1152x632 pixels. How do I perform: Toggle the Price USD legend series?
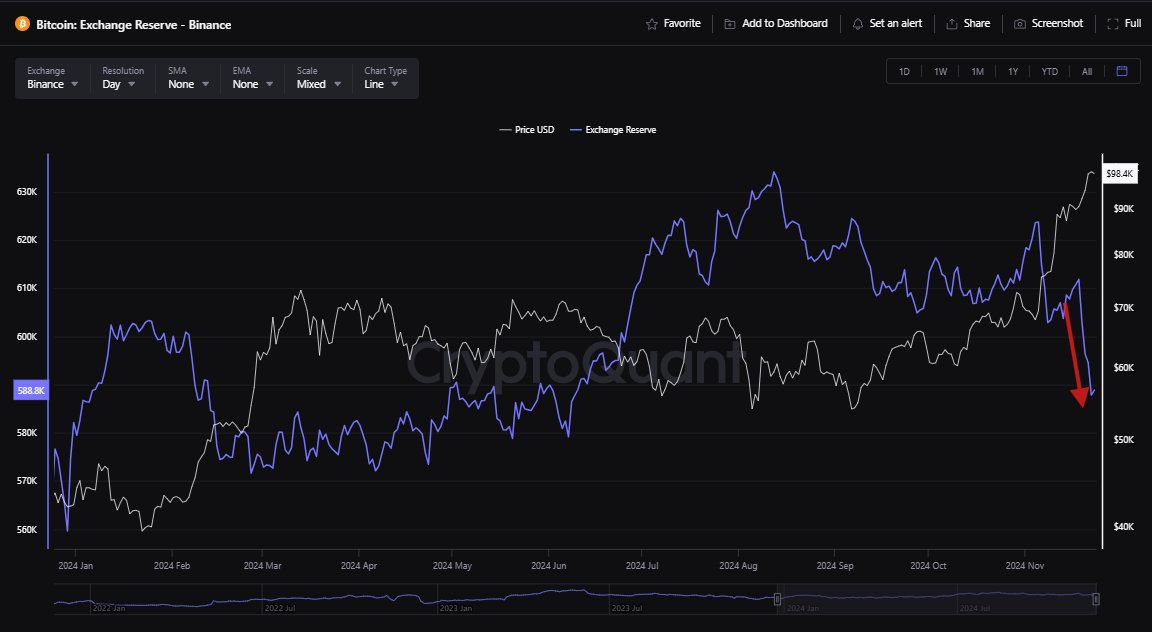coord(527,130)
